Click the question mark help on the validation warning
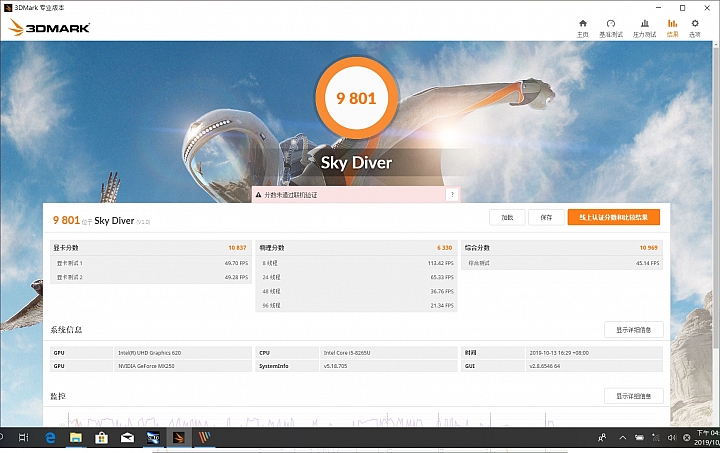720x453 pixels. 452,195
